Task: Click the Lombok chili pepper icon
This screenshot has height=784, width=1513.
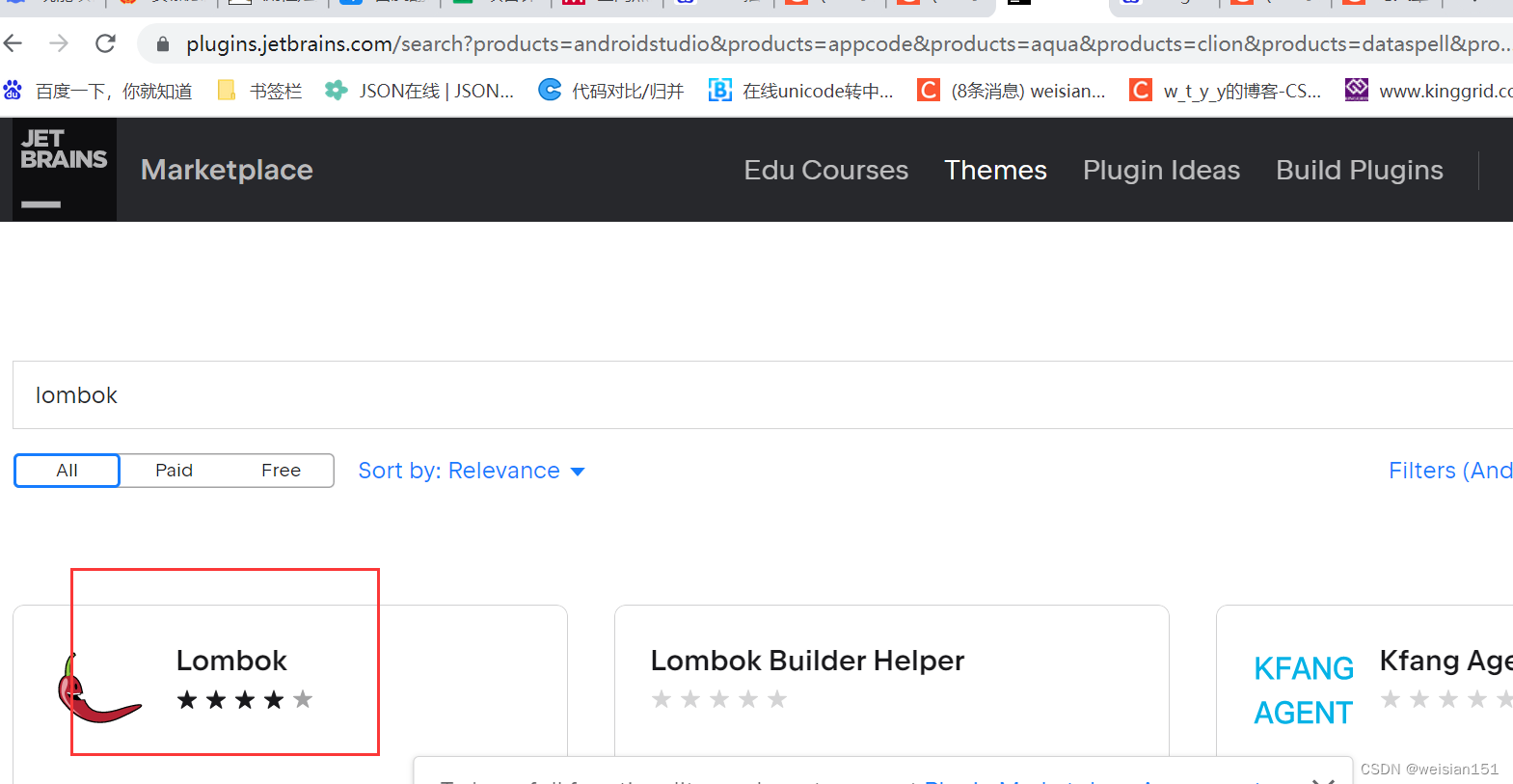Action: point(99,689)
